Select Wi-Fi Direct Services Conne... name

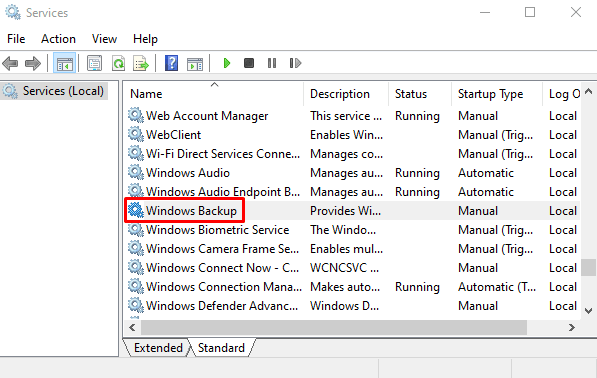tap(223, 154)
